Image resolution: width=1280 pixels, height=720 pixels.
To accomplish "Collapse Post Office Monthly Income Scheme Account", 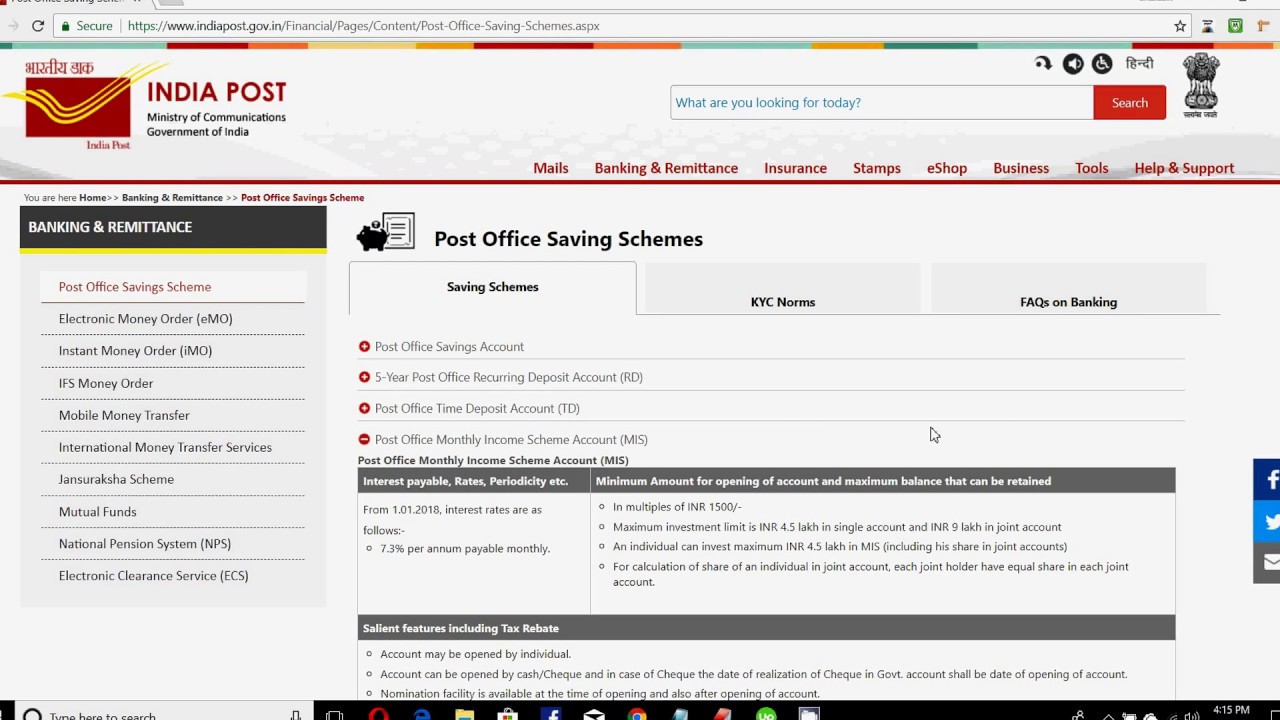I will coord(503,439).
